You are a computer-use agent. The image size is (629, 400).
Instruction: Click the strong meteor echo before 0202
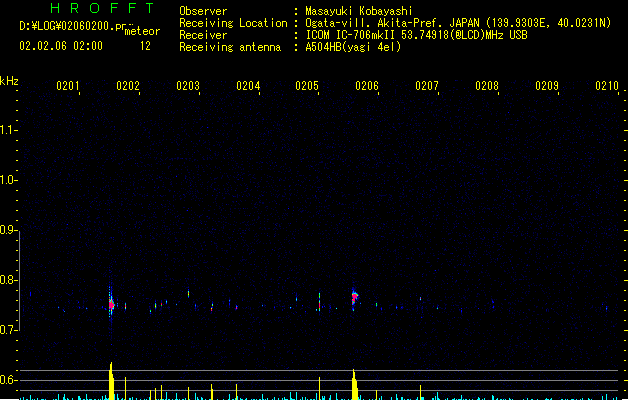coord(111,305)
